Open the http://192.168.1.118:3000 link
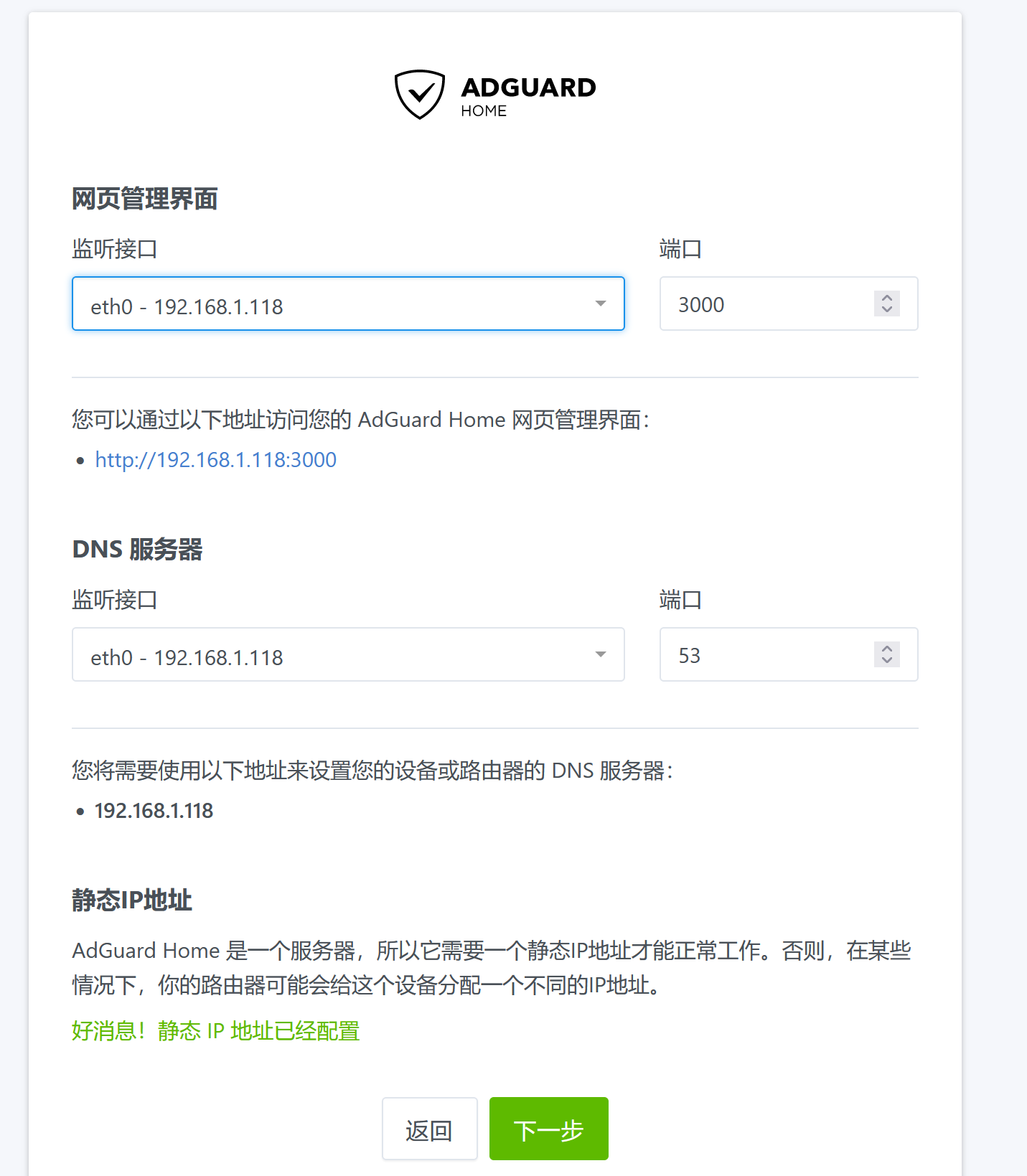1027x1176 pixels. point(216,460)
